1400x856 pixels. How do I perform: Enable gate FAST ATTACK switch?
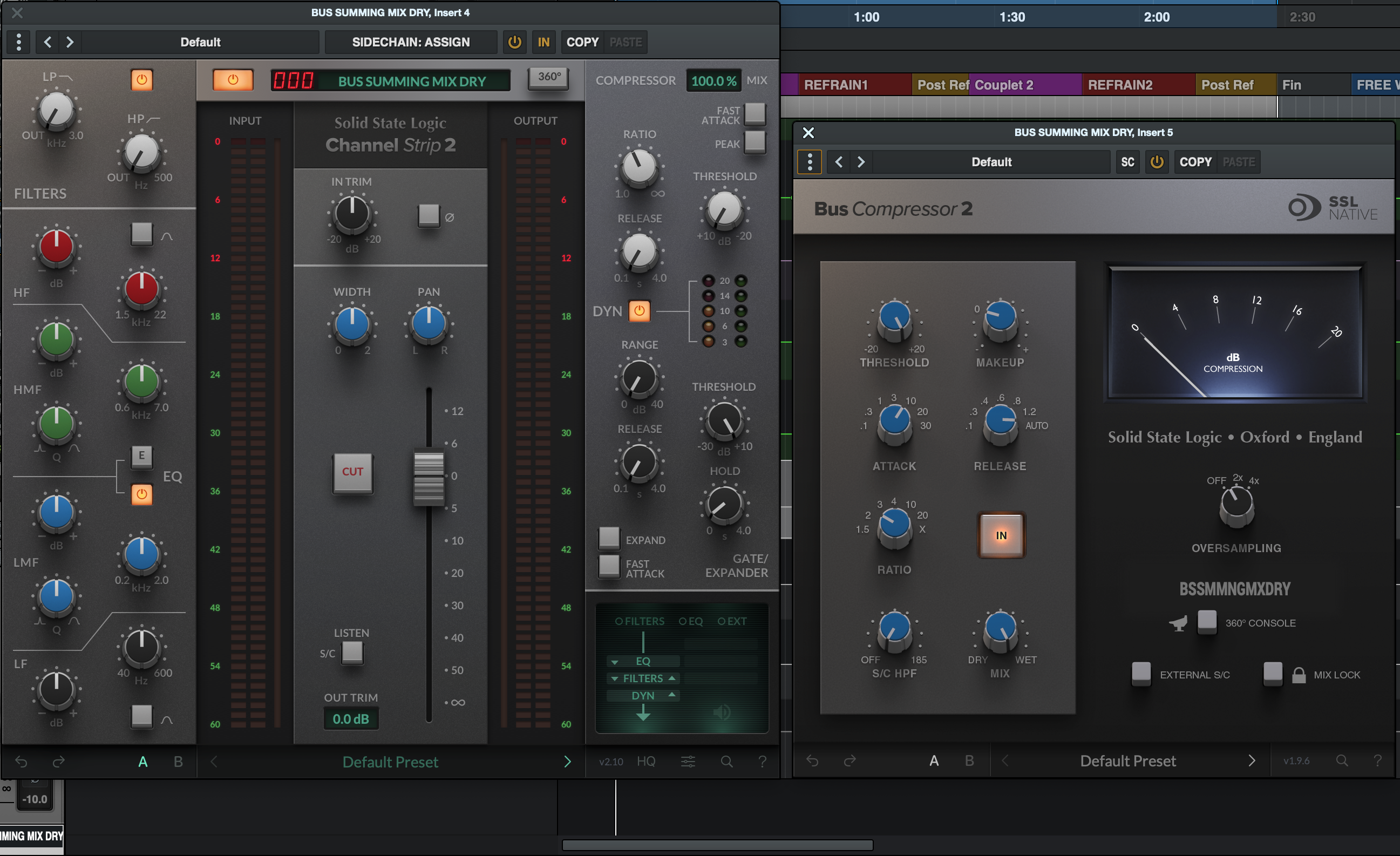click(x=609, y=566)
